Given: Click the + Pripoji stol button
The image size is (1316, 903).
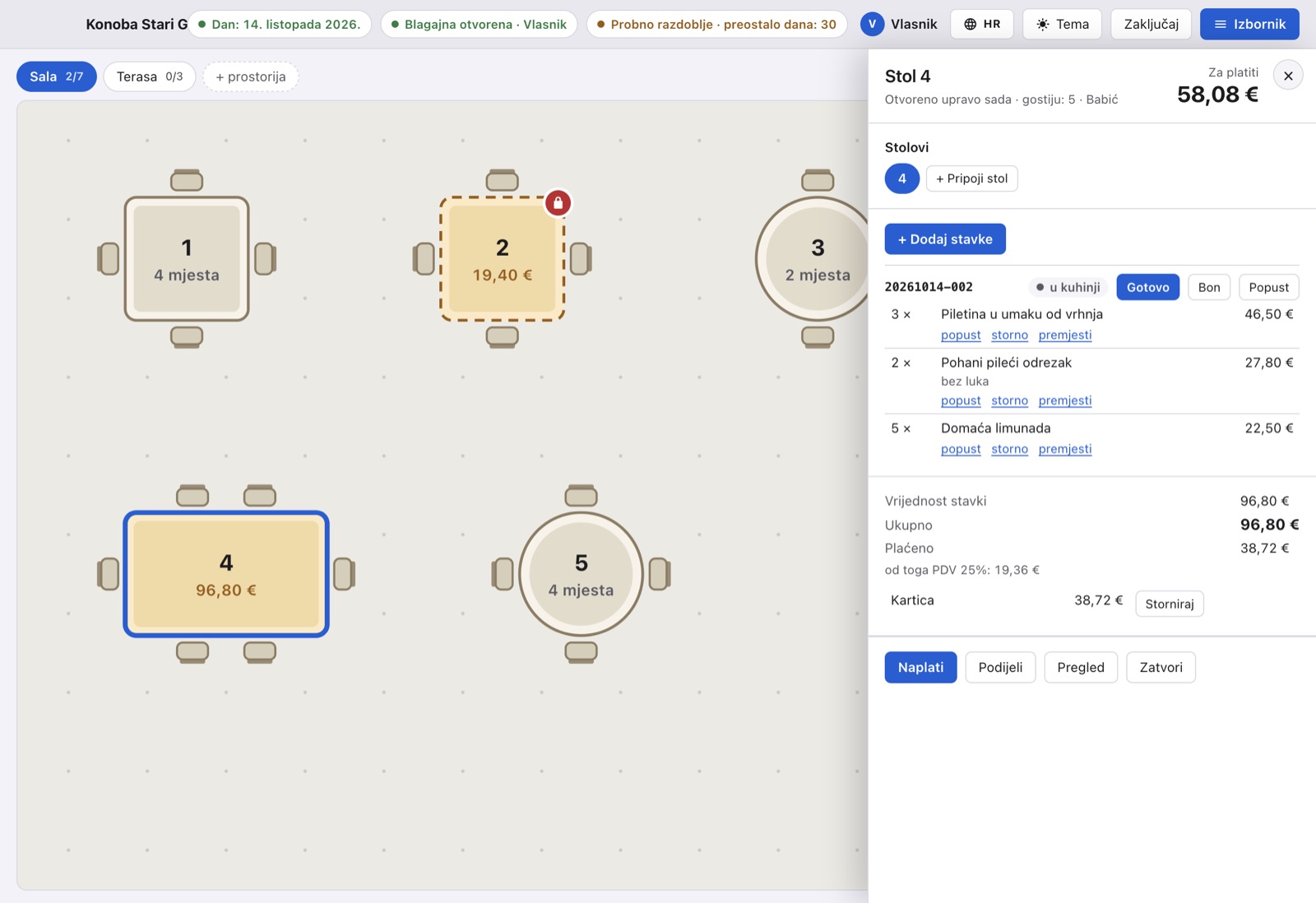Looking at the screenshot, I should [971, 178].
